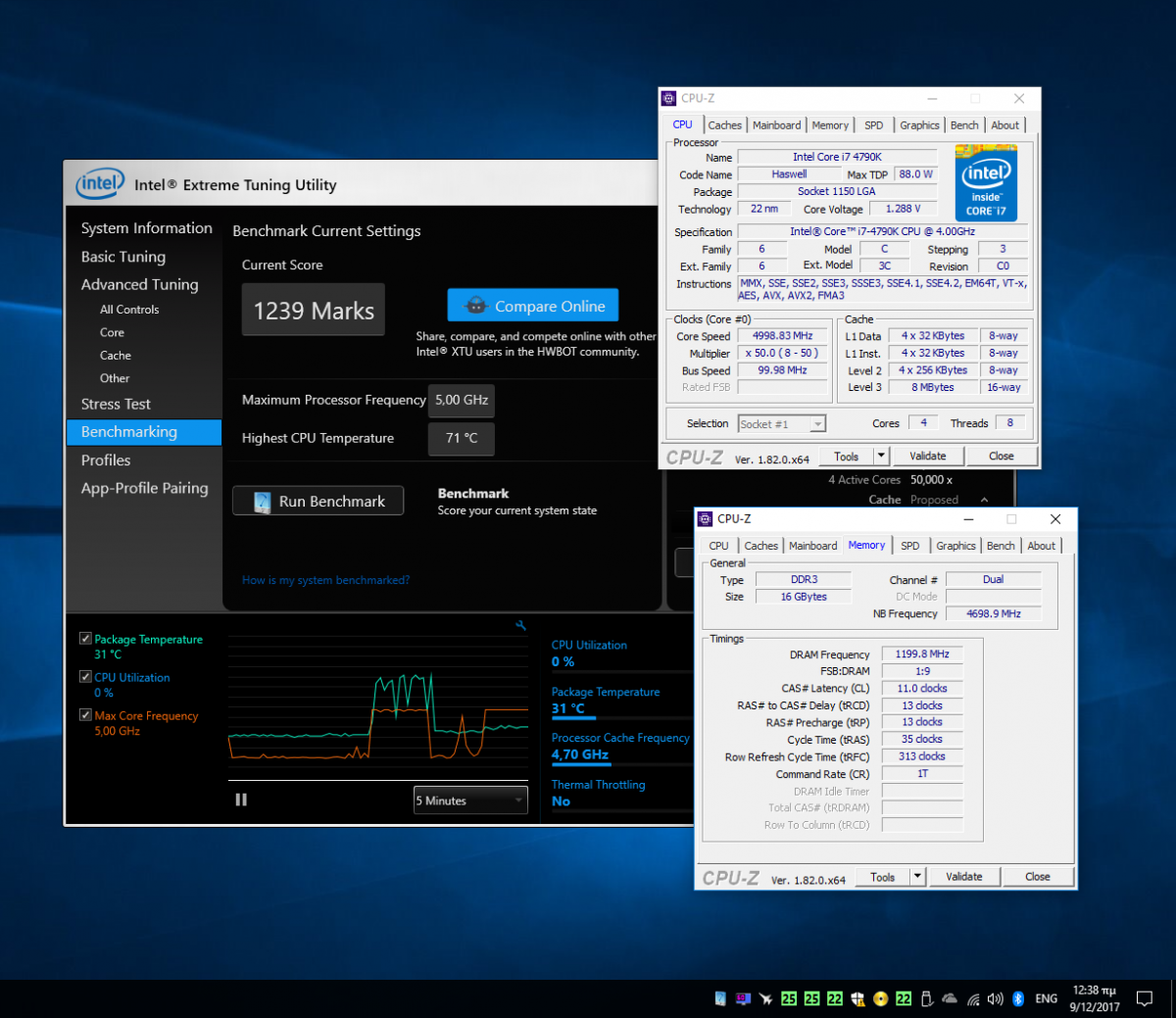Switch to Mainboard tab in CPU-Z processor window
Image resolution: width=1176 pixels, height=1018 pixels.
pos(777,125)
